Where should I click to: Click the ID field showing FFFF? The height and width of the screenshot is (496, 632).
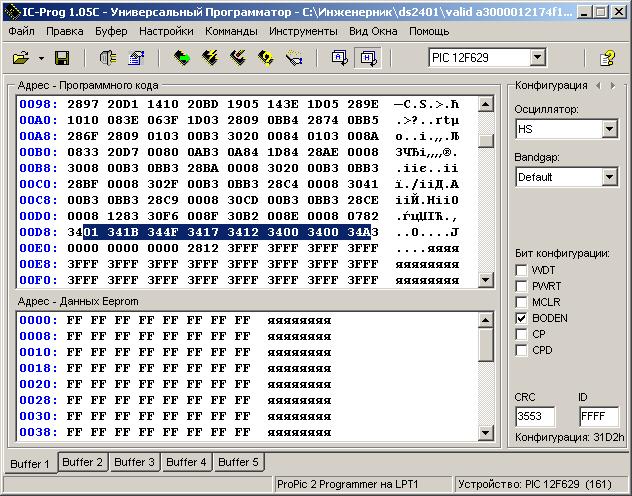click(x=599, y=416)
